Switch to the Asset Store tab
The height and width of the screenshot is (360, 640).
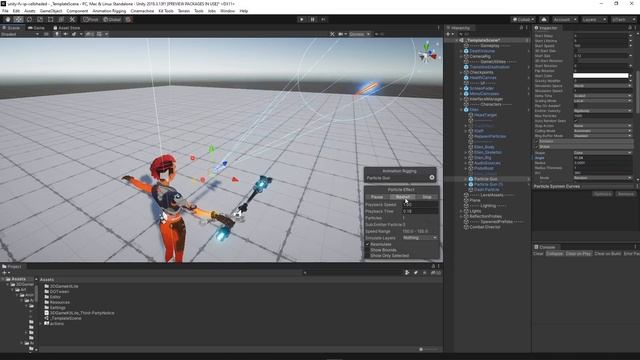coord(67,28)
